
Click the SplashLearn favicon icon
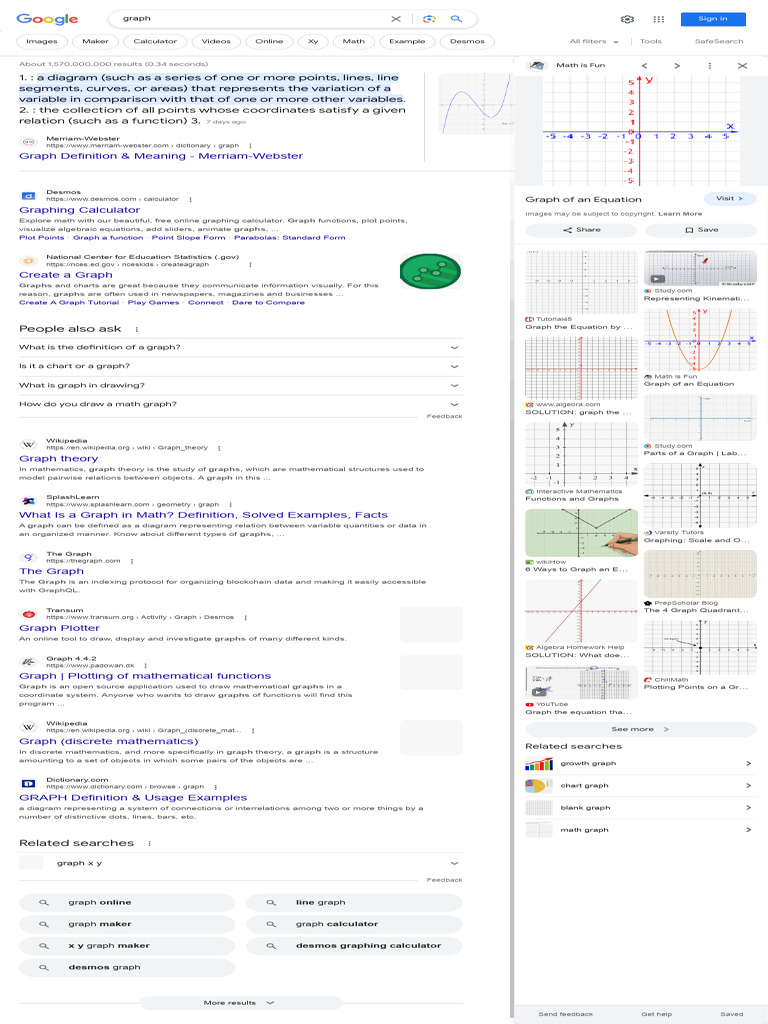(29, 501)
